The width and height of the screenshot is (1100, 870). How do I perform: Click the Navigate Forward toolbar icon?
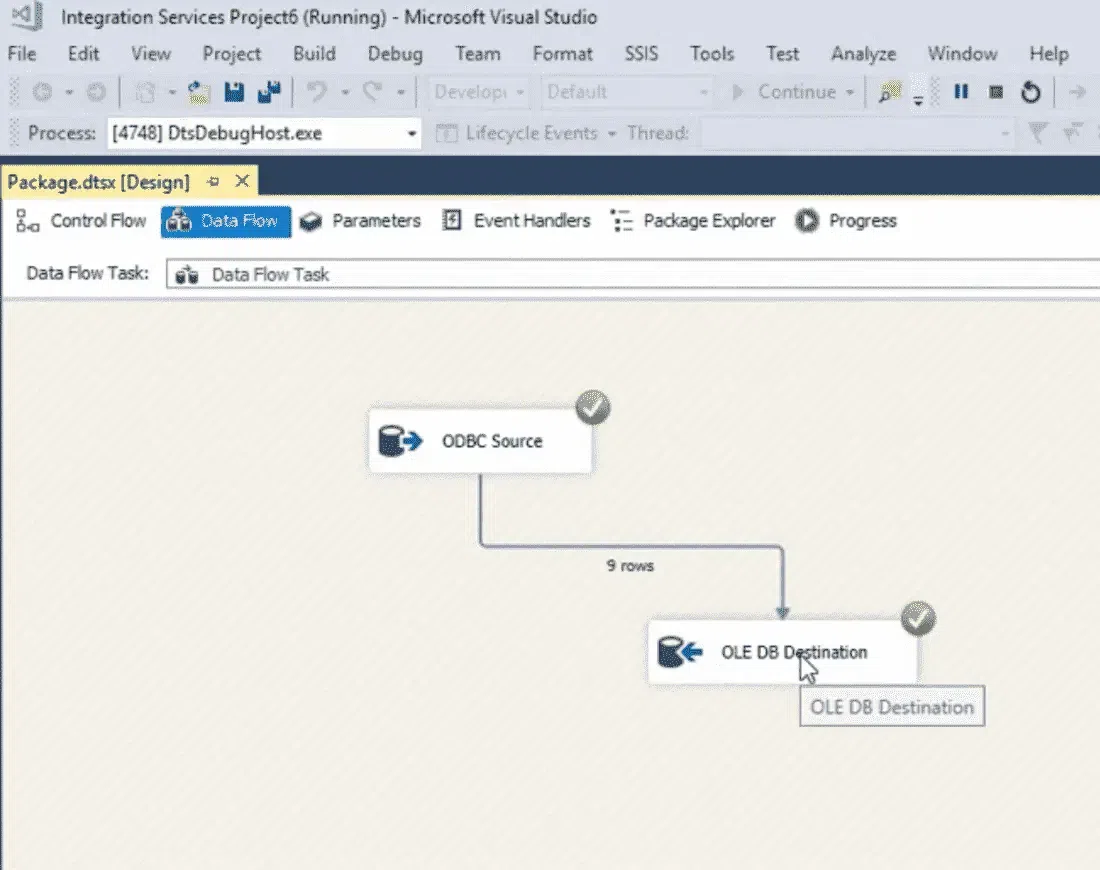pos(96,92)
